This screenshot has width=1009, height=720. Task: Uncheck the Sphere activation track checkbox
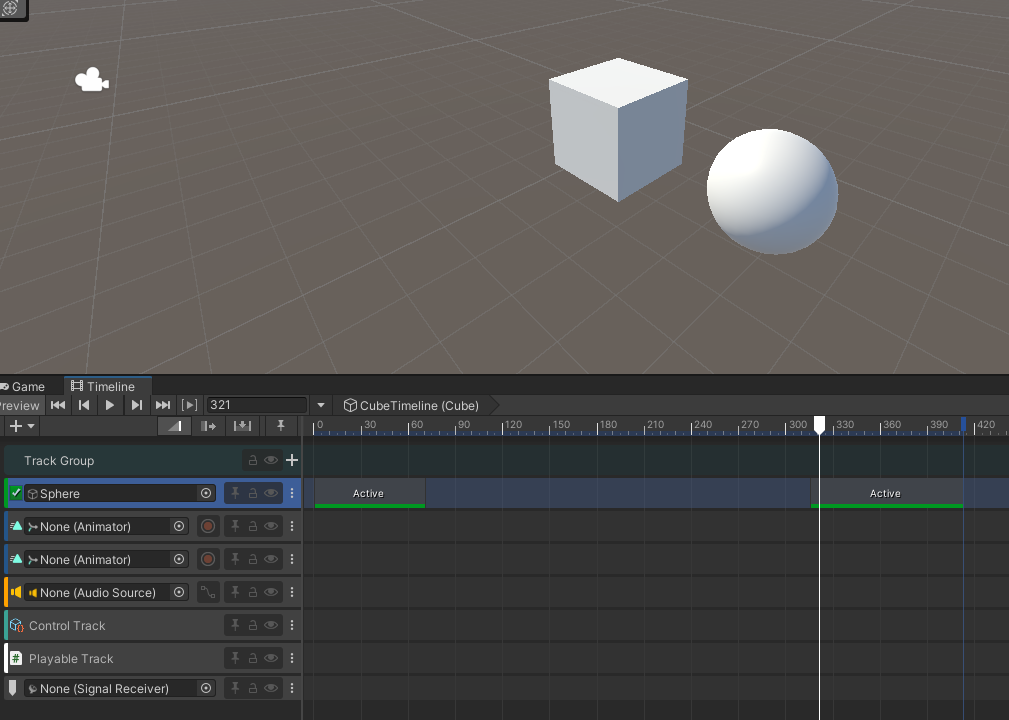pyautogui.click(x=16, y=493)
